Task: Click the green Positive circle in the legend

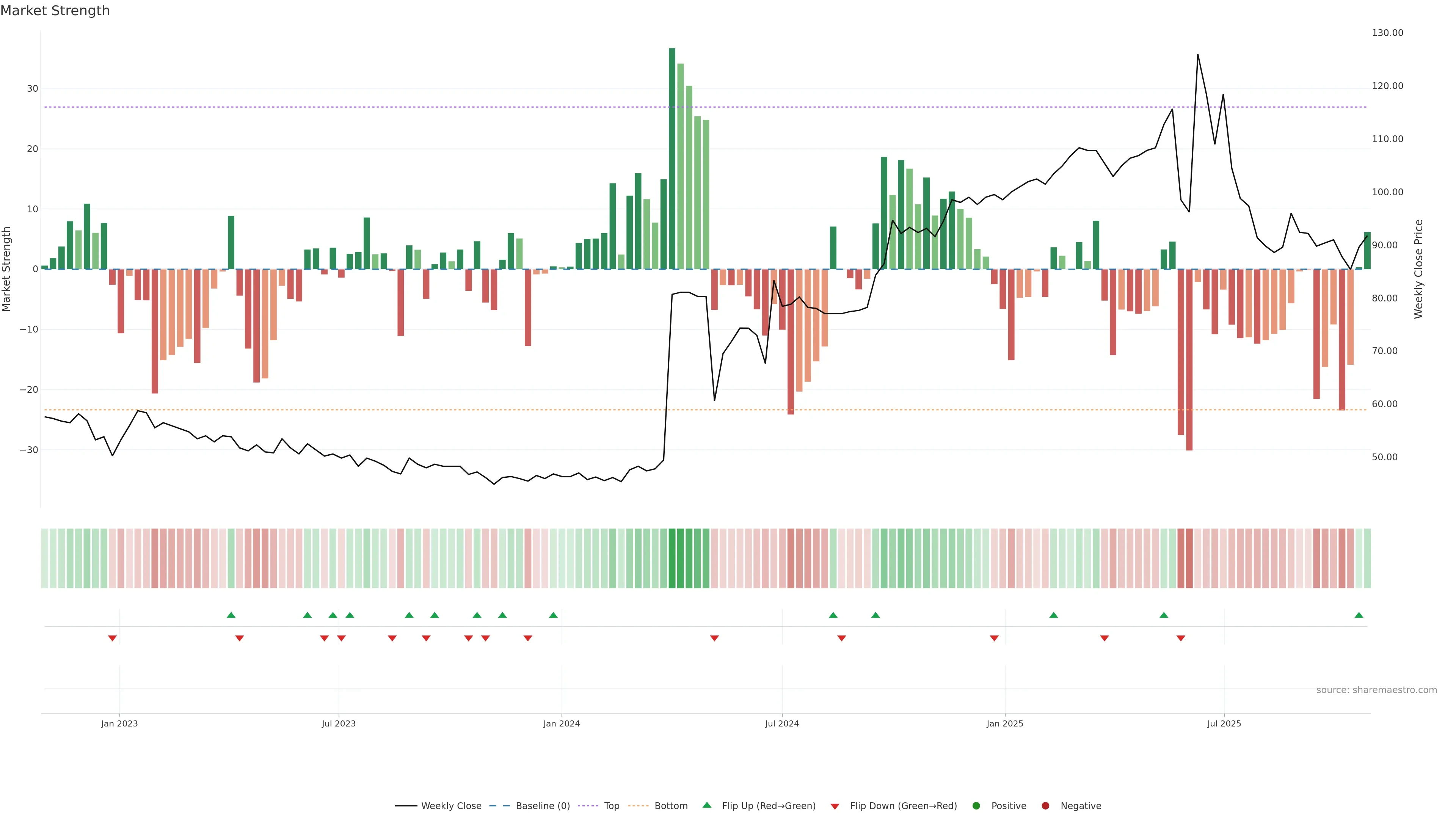Action: (x=976, y=806)
